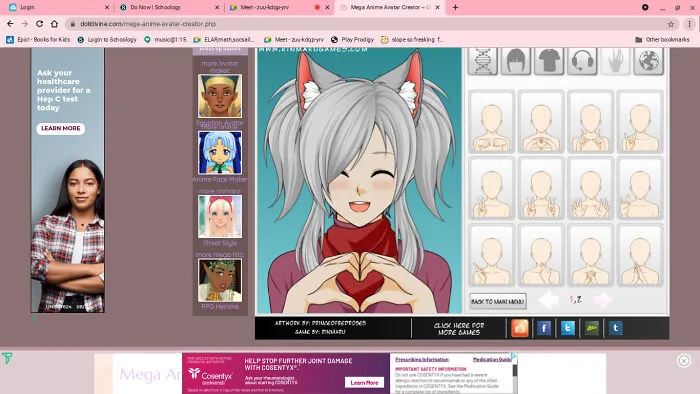Open the hand poses category icon
This screenshot has height=394, width=700.
pyautogui.click(x=615, y=61)
